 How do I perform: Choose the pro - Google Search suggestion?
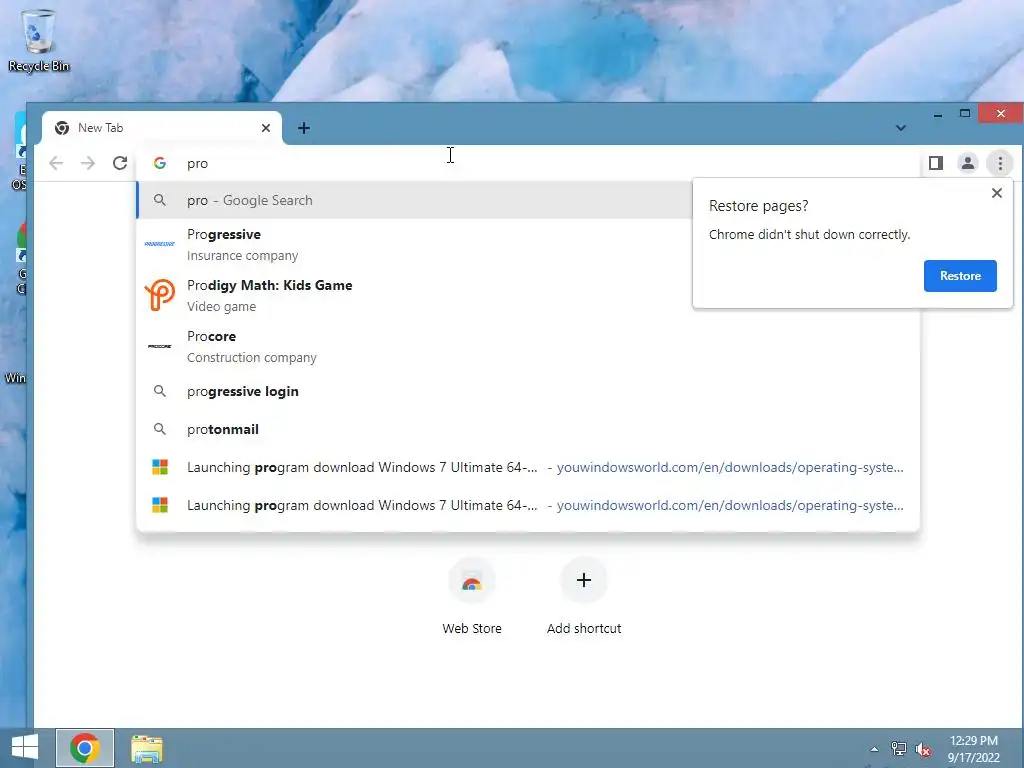point(415,200)
